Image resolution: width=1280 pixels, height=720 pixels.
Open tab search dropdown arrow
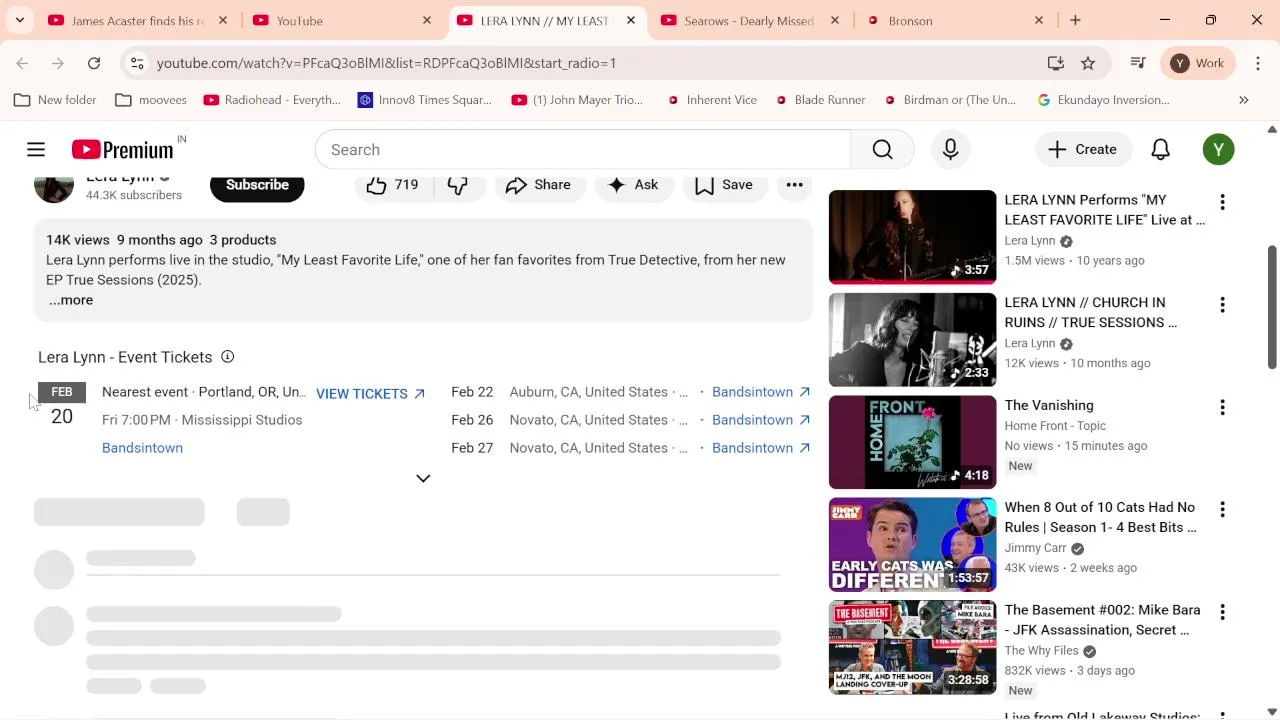click(x=19, y=20)
